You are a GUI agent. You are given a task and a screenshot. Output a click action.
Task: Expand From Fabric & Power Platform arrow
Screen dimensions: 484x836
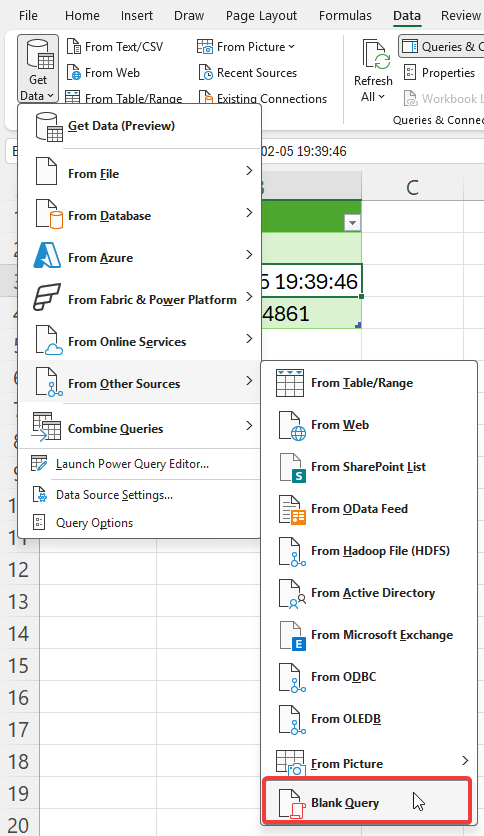pyautogui.click(x=249, y=297)
